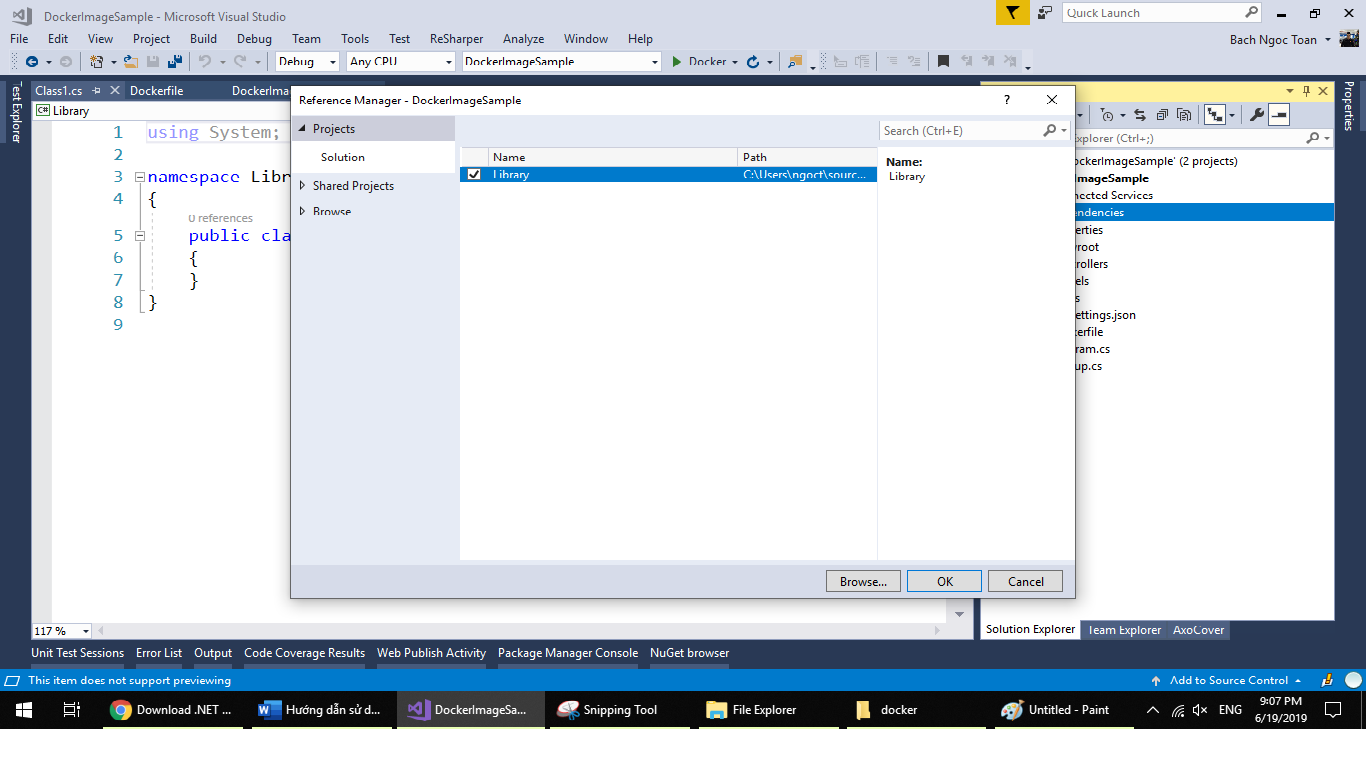Screen dimensions: 1366x768
Task: Click the Reference Manager search field
Action: (x=960, y=131)
